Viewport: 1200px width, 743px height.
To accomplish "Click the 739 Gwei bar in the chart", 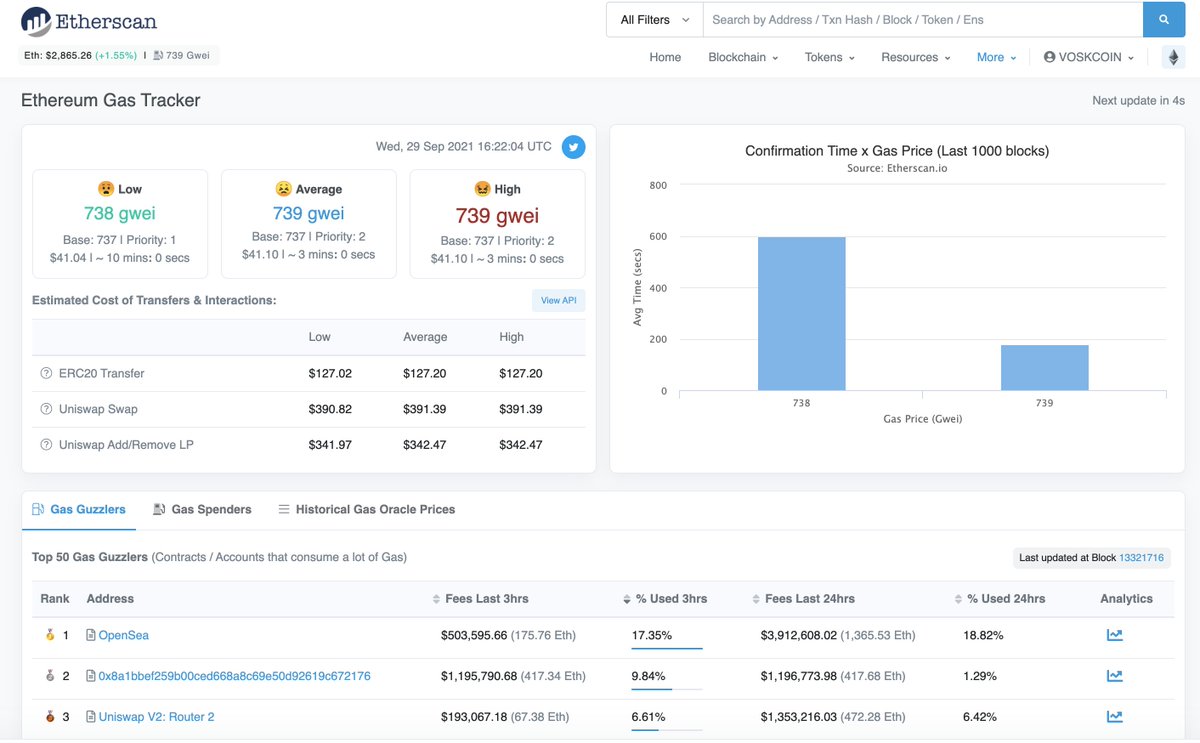I will click(1044, 368).
